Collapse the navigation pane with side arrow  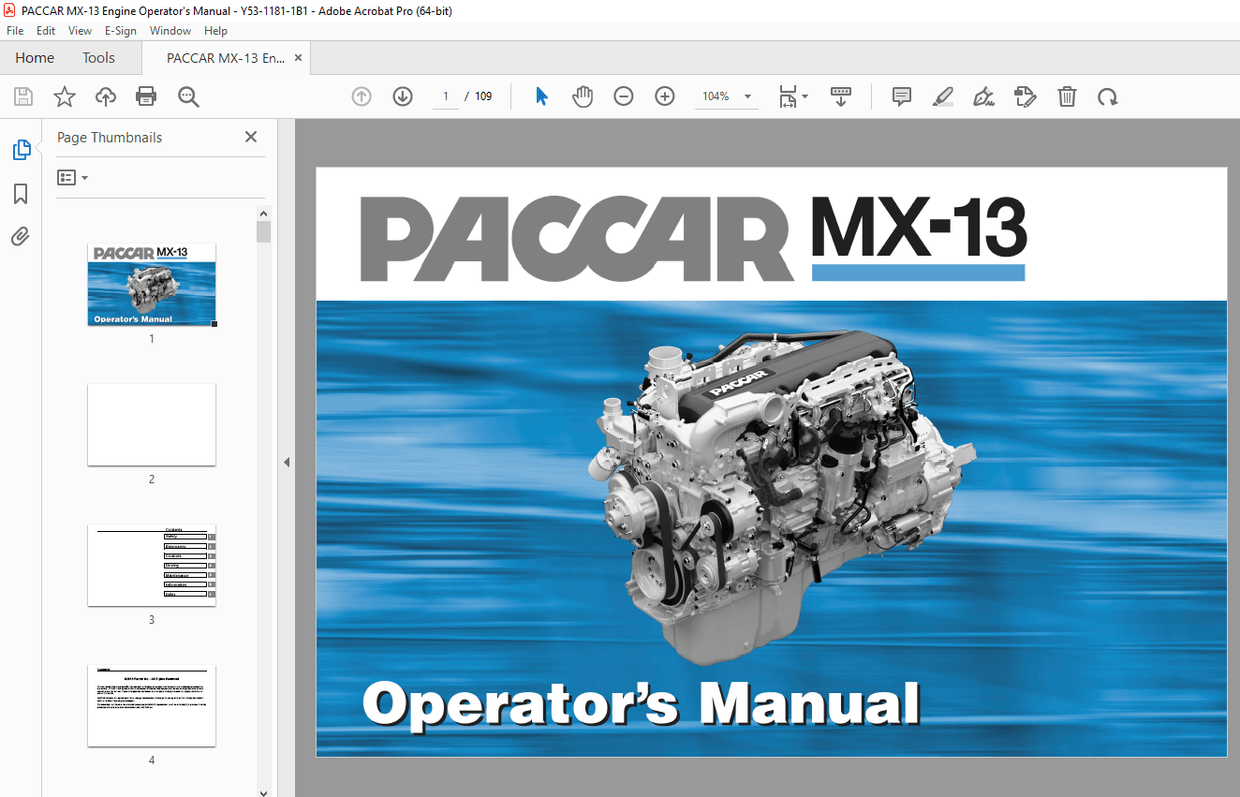pyautogui.click(x=286, y=461)
